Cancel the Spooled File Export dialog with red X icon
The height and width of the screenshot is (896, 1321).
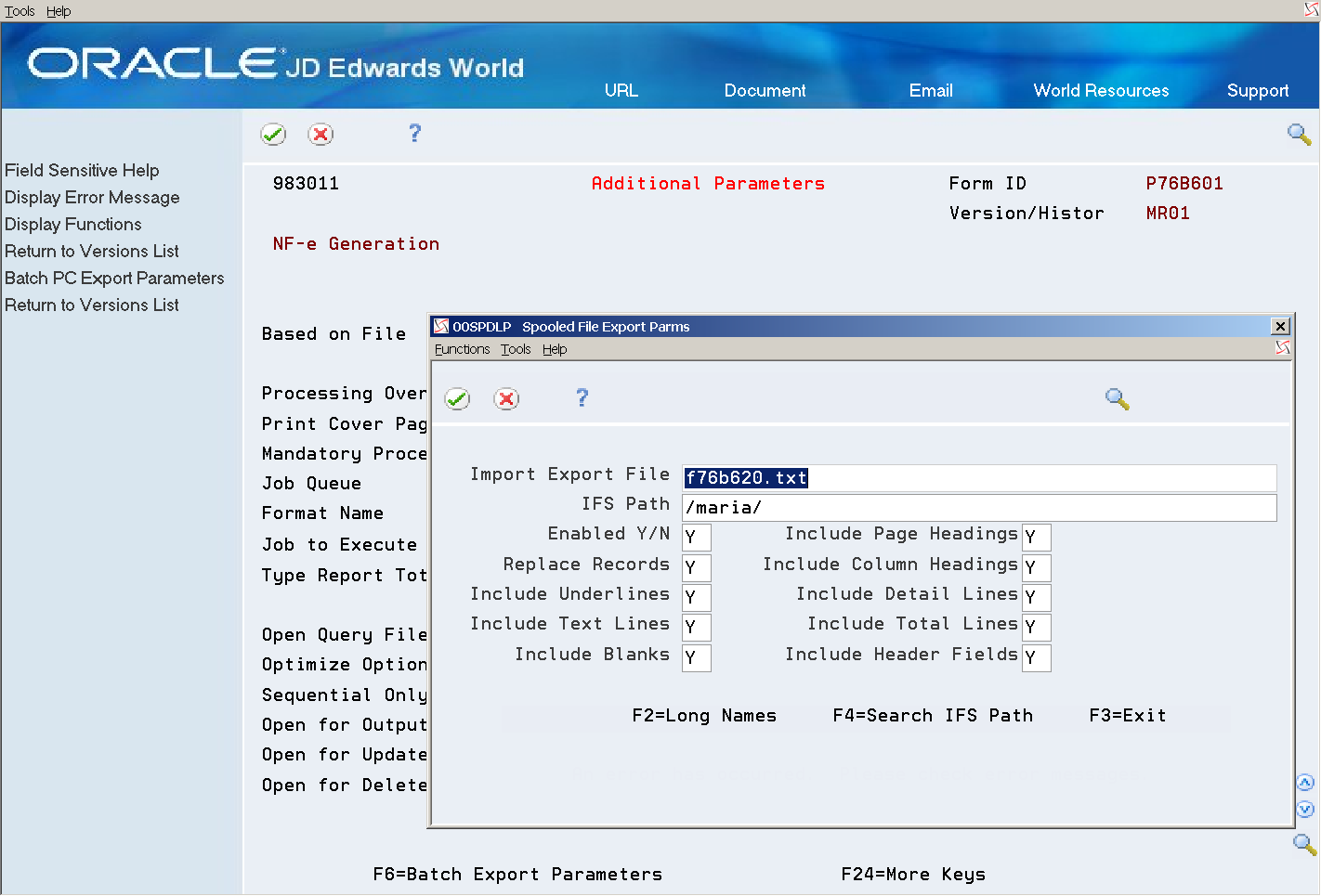[506, 399]
